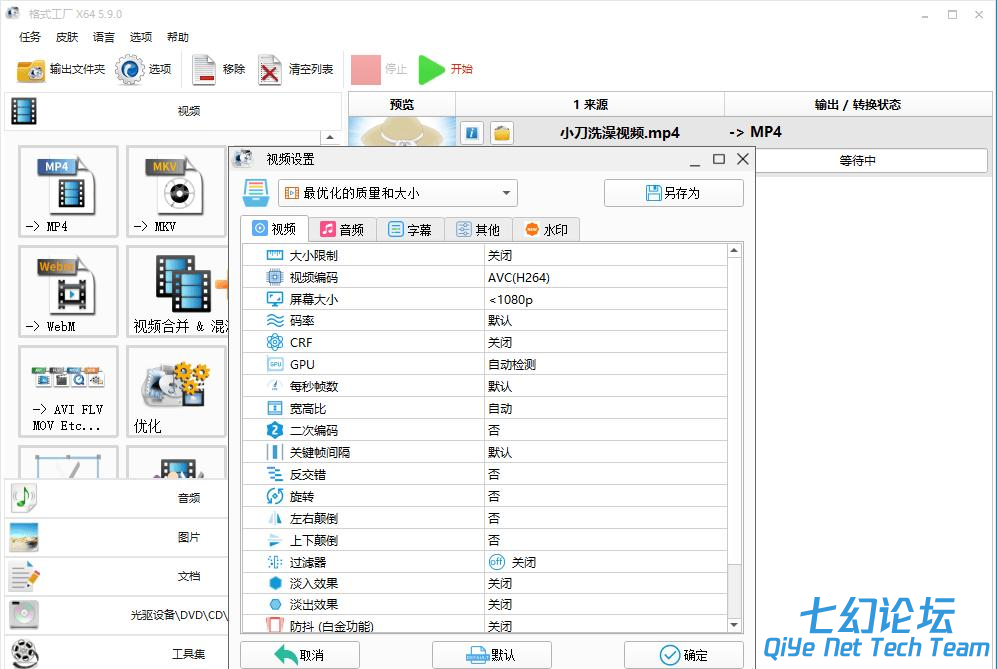Screen dimensions: 997x669
Task: Select the 淡出效果 row
Action: (485, 604)
